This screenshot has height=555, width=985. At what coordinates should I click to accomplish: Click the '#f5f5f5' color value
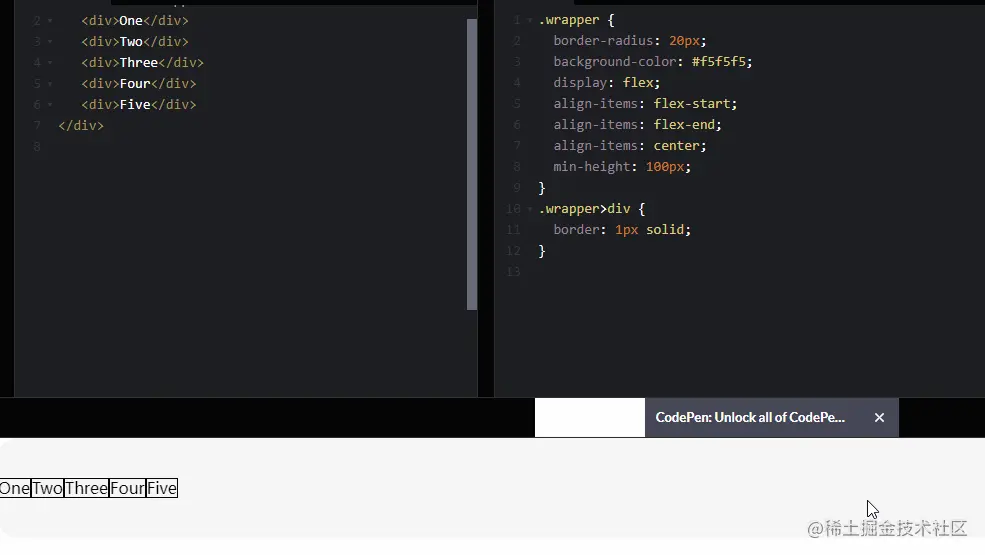click(x=719, y=62)
